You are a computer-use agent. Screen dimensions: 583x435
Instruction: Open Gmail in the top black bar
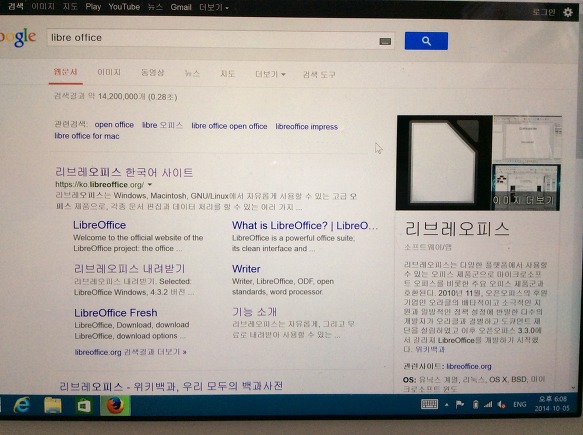coord(181,7)
